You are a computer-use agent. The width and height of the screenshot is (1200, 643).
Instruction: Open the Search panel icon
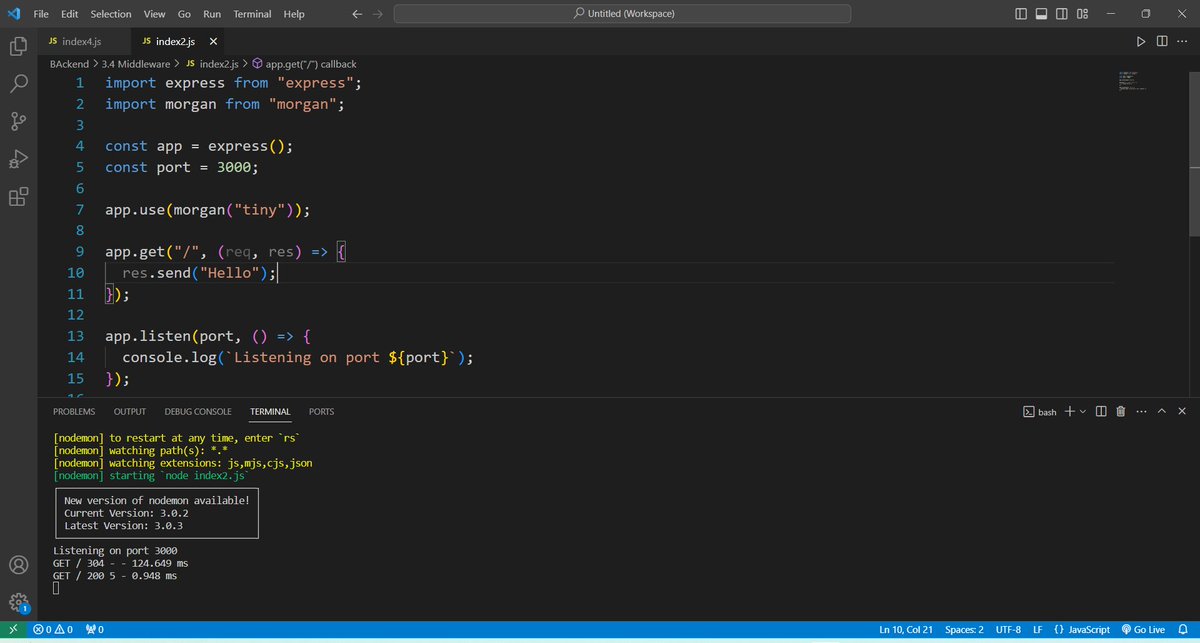(x=18, y=83)
